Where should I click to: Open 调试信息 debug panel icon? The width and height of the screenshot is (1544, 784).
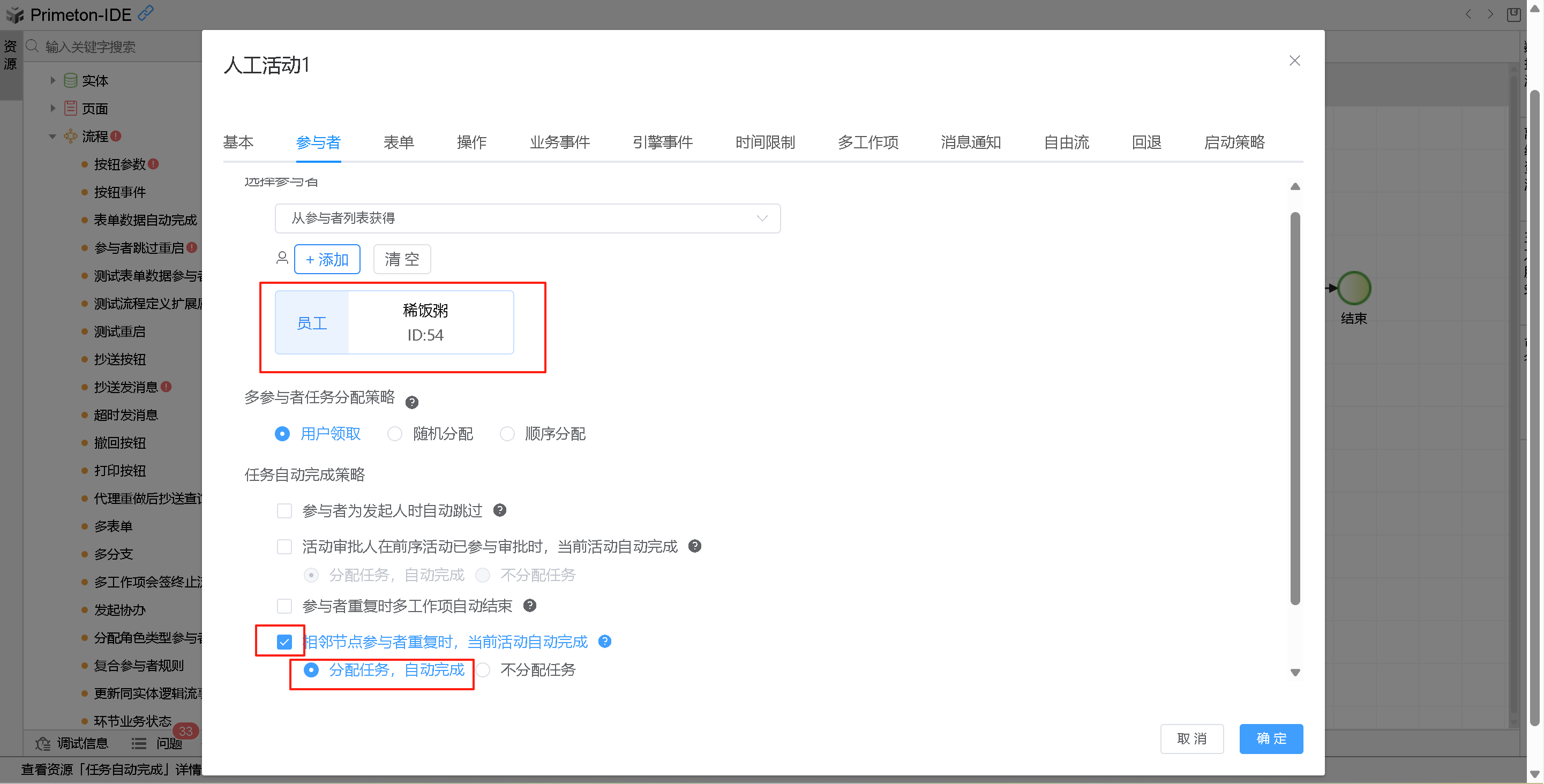[x=43, y=743]
